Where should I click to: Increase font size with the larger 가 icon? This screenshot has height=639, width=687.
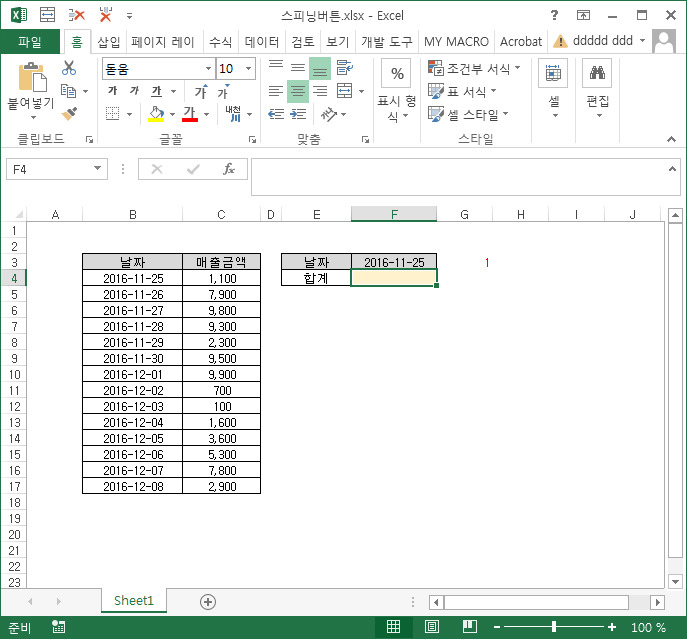[x=201, y=91]
